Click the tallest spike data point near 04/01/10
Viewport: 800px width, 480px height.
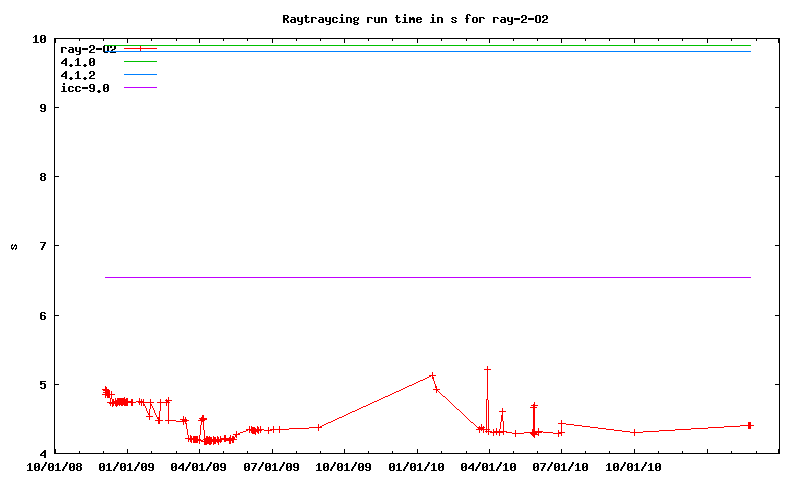click(487, 369)
